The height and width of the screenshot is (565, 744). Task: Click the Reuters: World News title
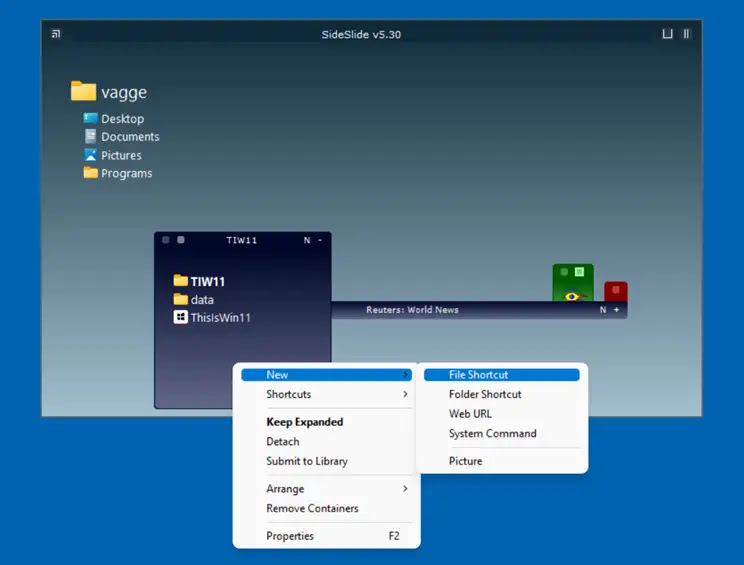(412, 310)
